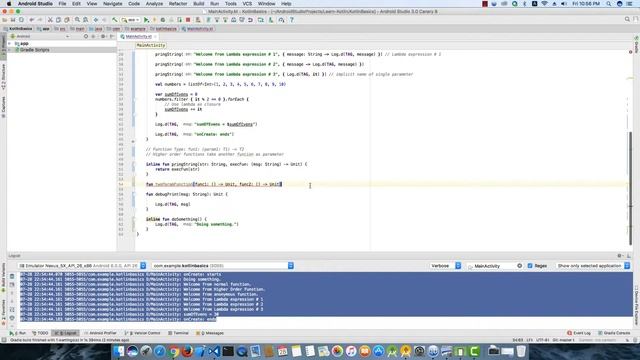Open the Build menu

(199, 4)
